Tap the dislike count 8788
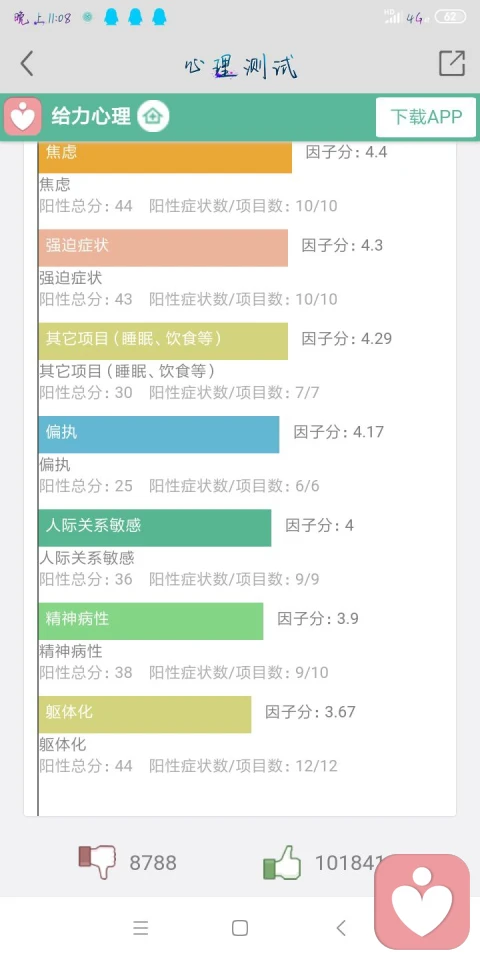480x960 pixels. [152, 863]
